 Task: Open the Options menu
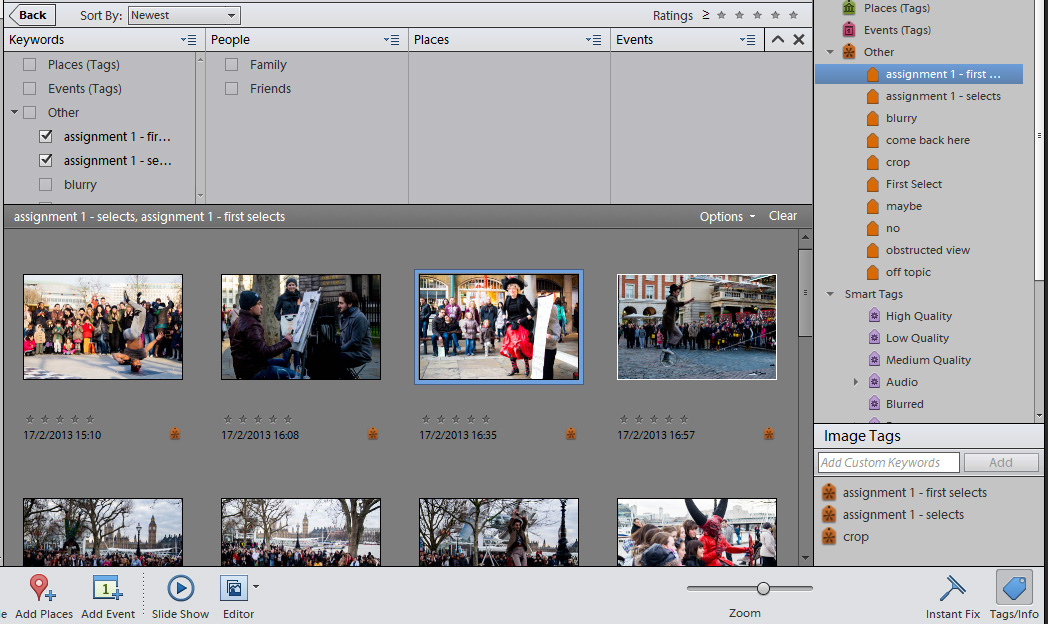(727, 216)
